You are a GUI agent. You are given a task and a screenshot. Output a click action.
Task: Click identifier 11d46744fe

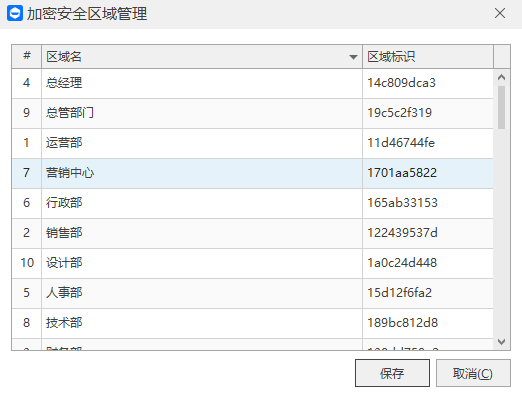(401, 143)
